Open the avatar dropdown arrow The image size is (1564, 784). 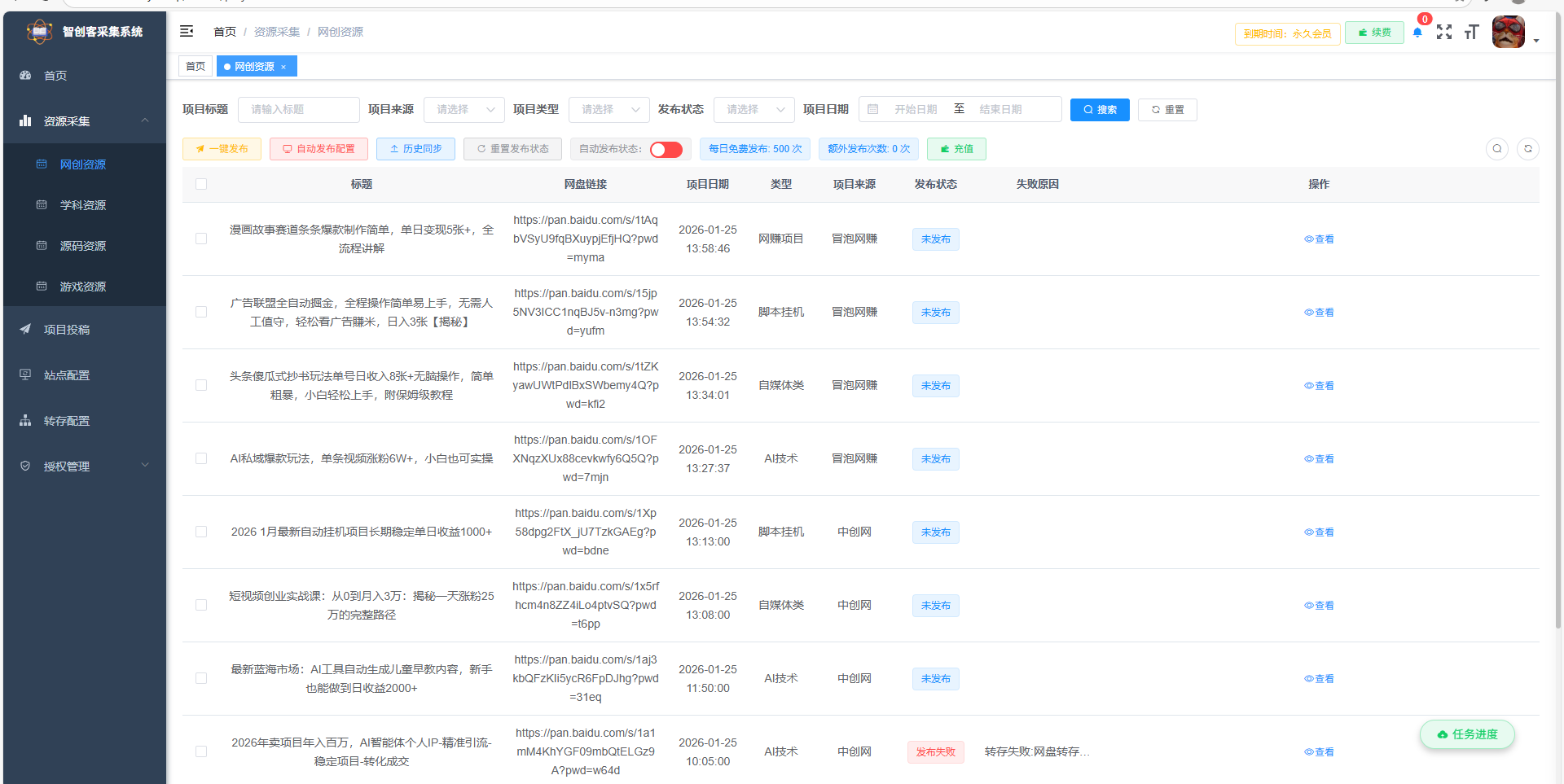1537,41
